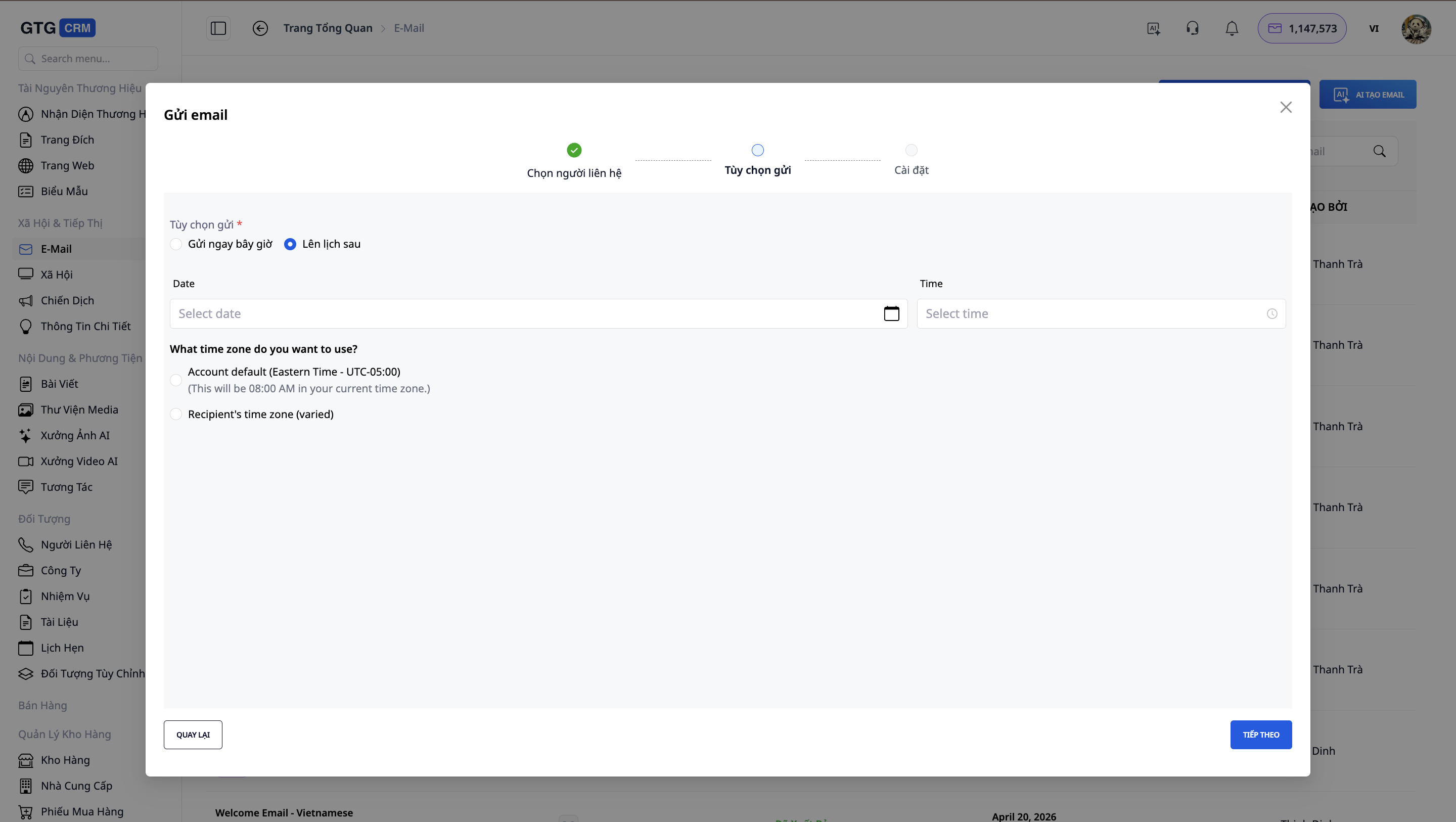Open the notifications bell
The height and width of the screenshot is (822, 1456).
pos(1232,28)
